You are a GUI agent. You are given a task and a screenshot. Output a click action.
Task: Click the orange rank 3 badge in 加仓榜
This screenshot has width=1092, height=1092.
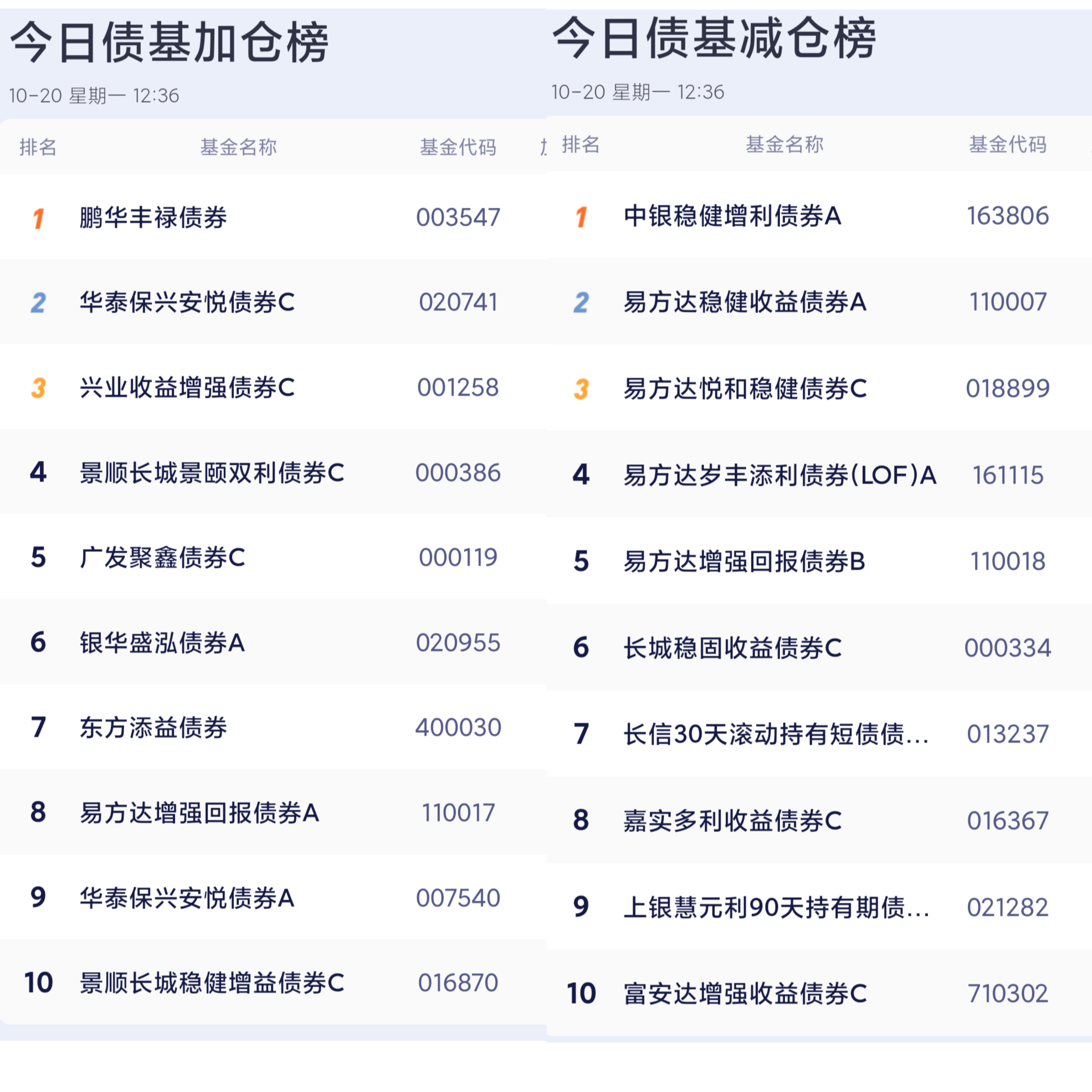pos(38,388)
